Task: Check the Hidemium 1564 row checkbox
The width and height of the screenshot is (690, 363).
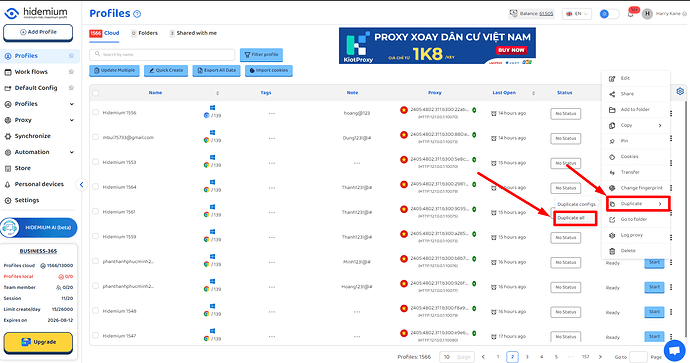Action: coord(95,187)
